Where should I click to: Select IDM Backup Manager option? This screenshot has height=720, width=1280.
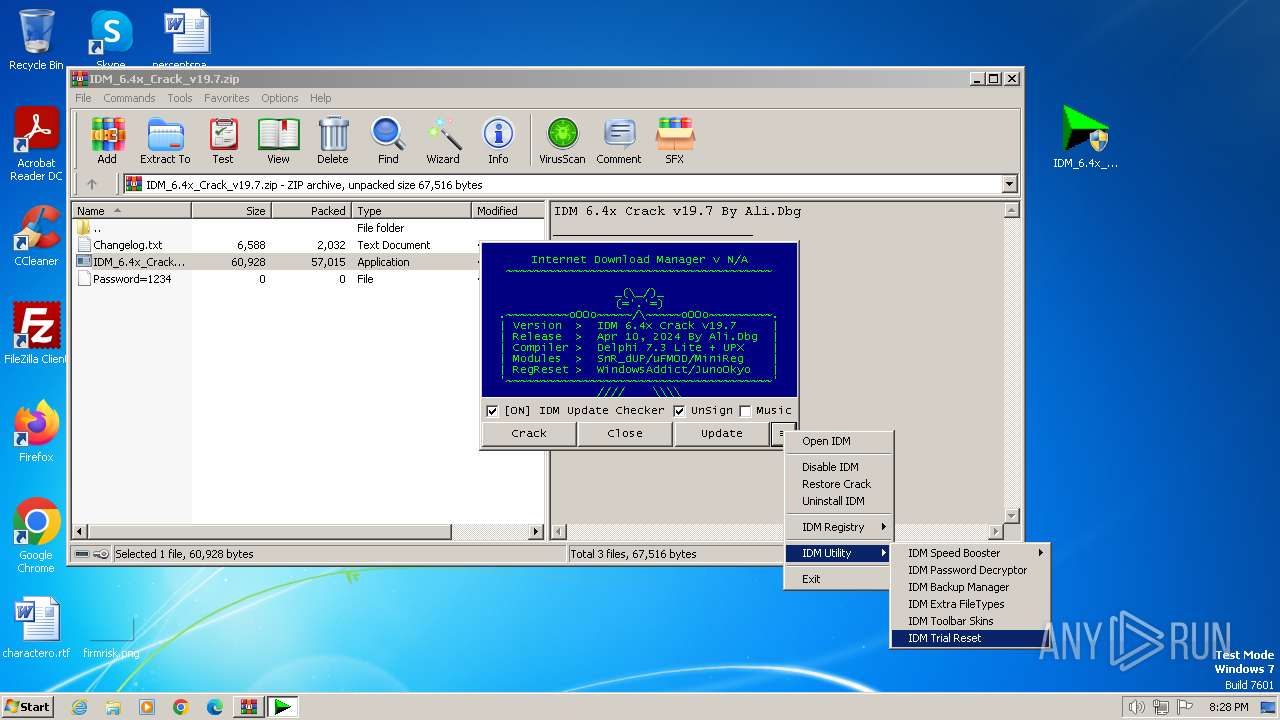tap(969, 587)
